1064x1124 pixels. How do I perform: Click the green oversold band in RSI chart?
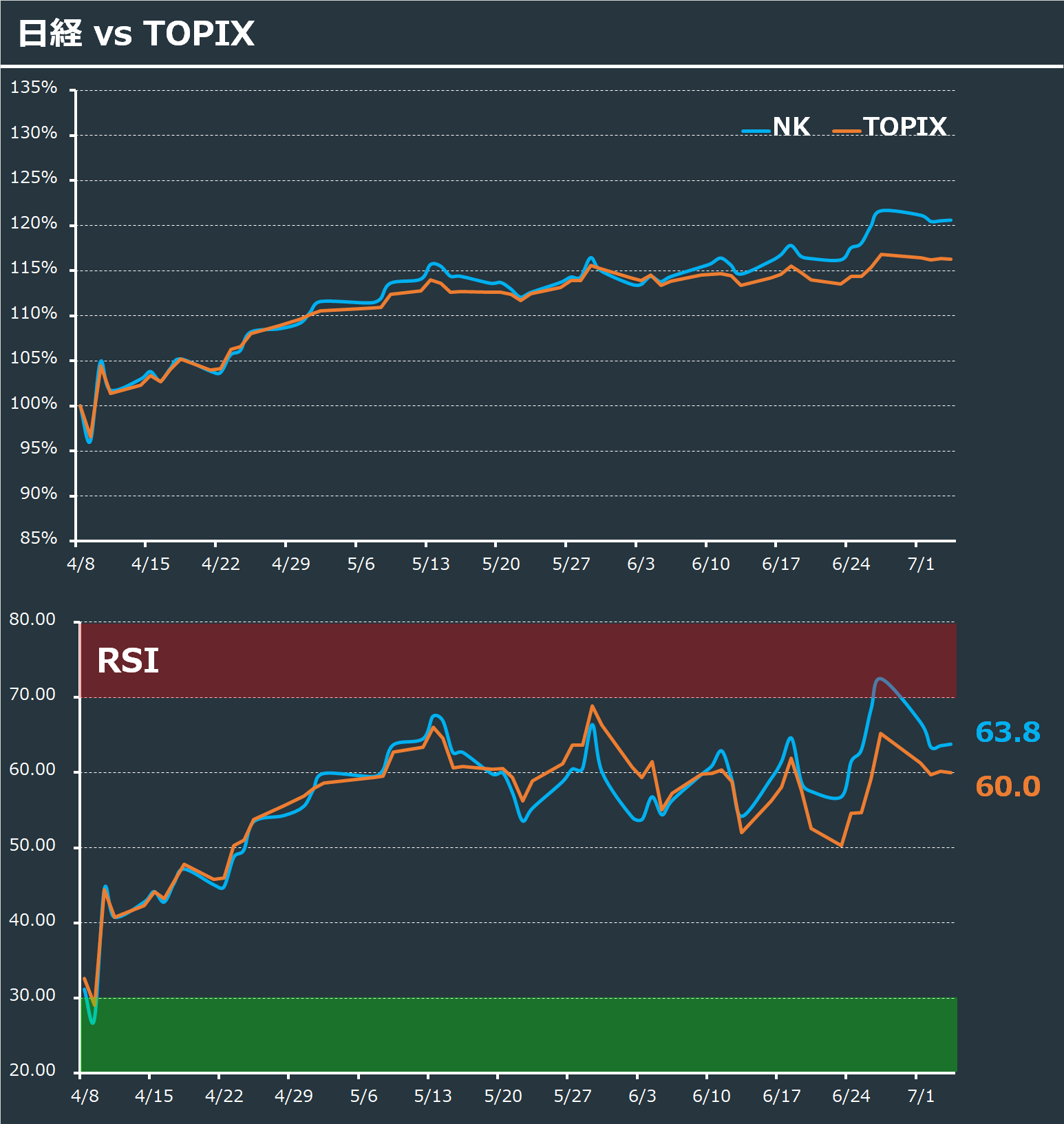coord(518,1035)
